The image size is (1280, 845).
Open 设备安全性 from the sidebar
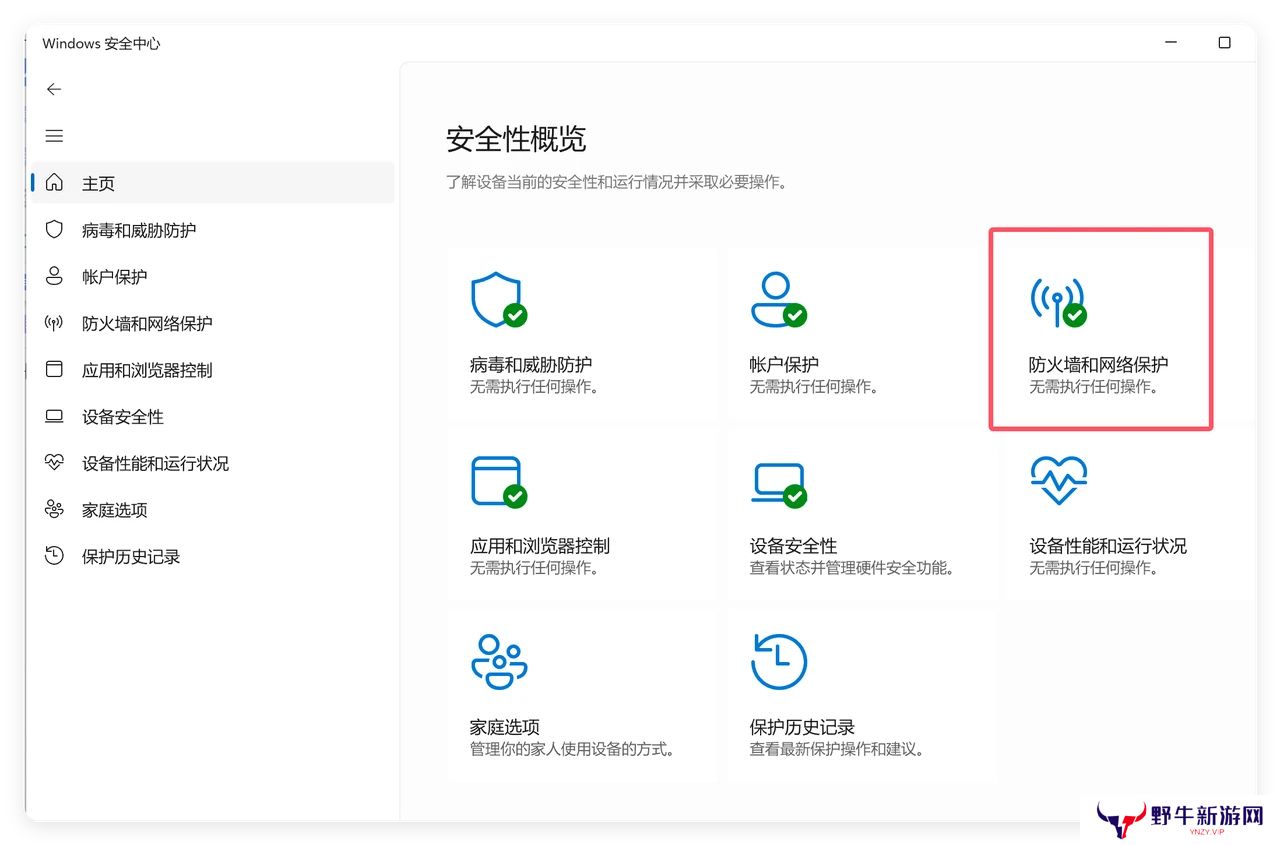[x=213, y=416]
